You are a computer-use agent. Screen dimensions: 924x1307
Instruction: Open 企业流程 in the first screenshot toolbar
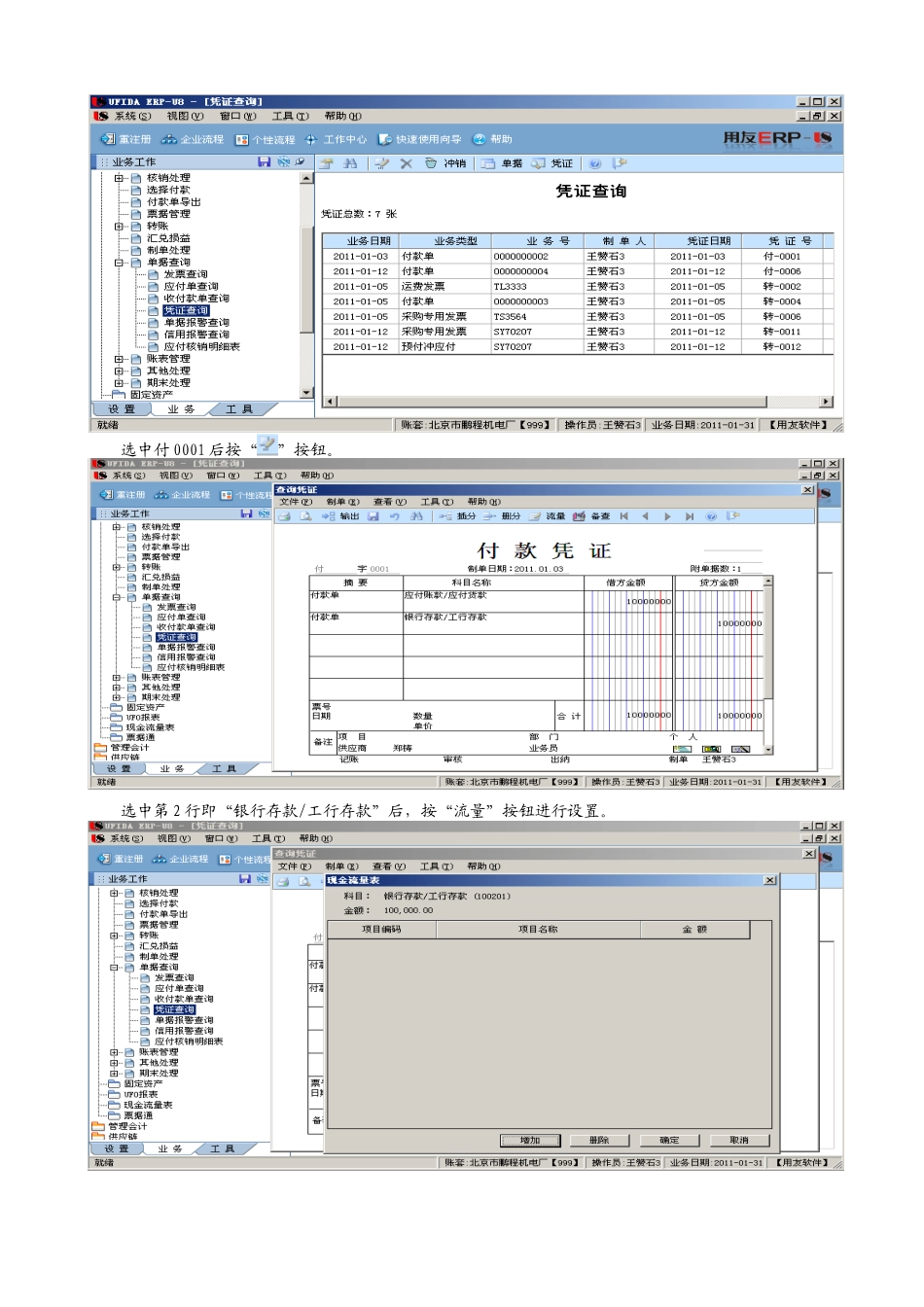(193, 140)
